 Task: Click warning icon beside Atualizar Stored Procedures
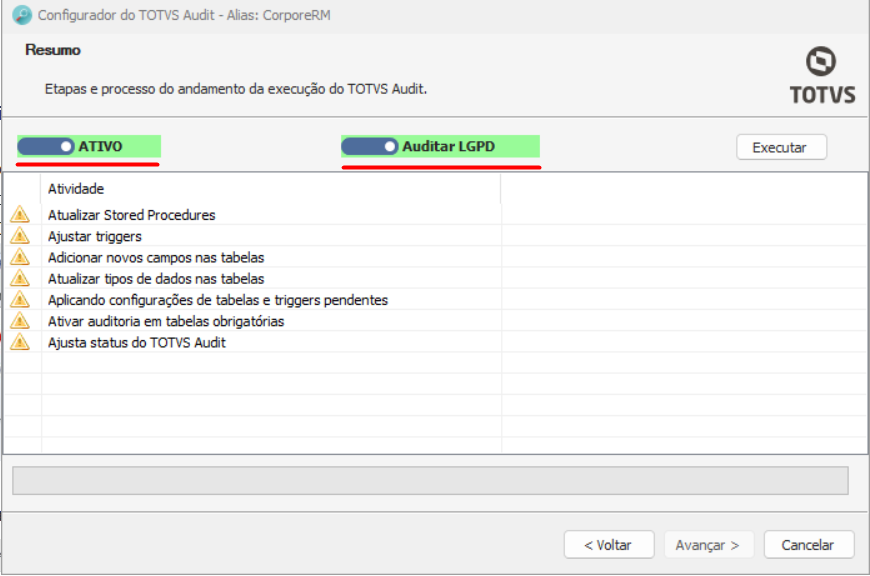click(20, 214)
